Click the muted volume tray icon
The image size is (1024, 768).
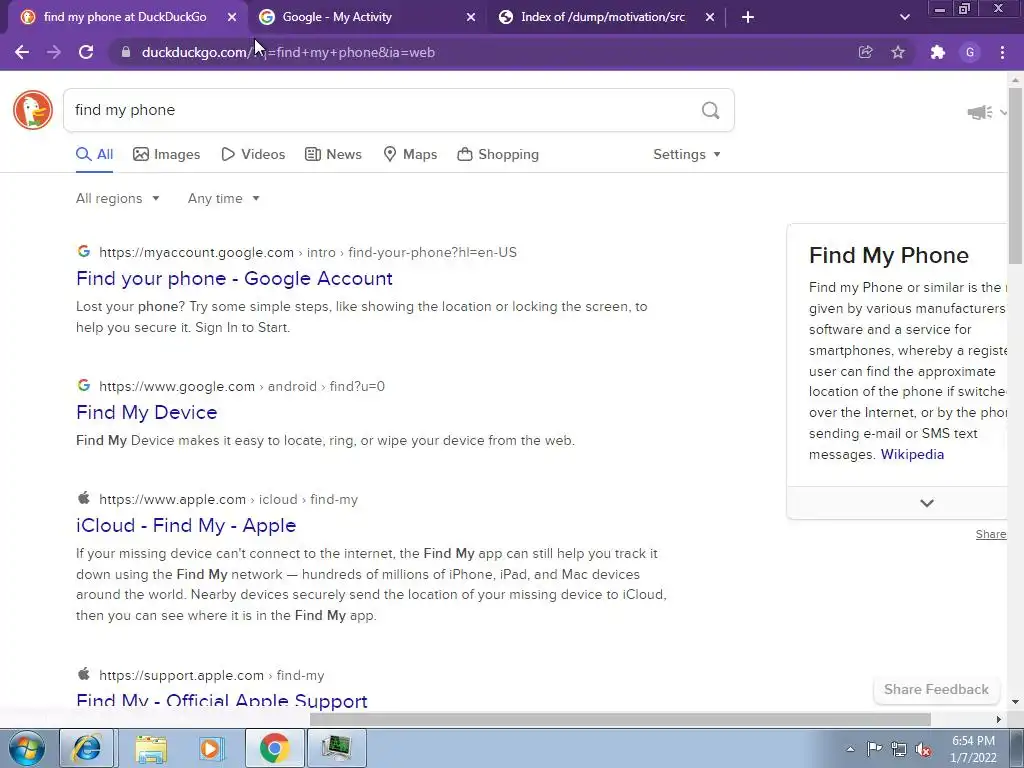pos(923,749)
